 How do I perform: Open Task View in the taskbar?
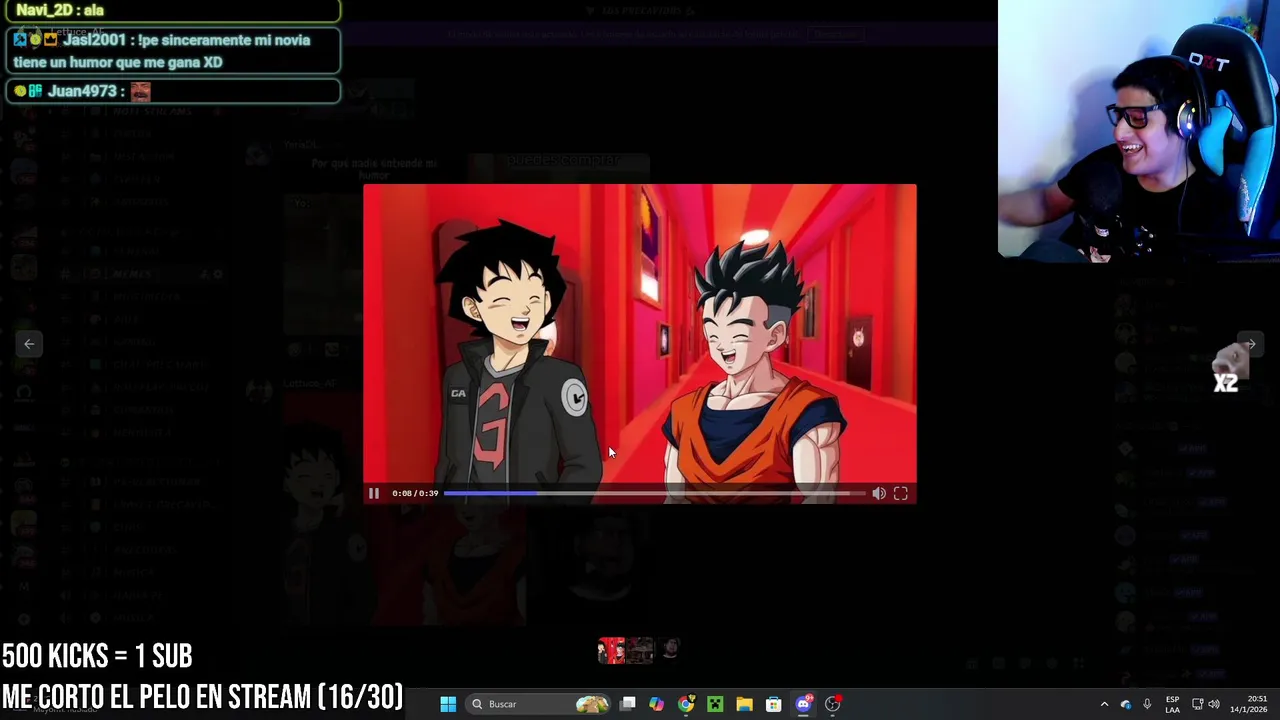point(628,704)
